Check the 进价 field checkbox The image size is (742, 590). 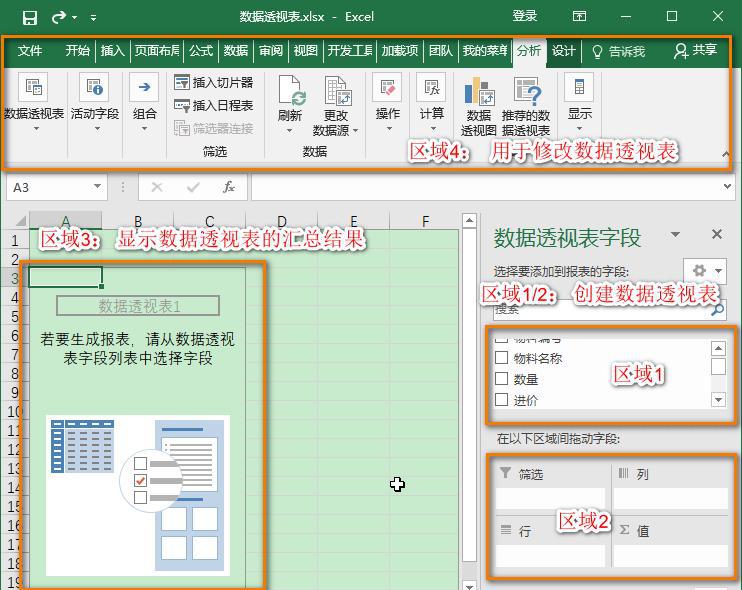pyautogui.click(x=501, y=399)
